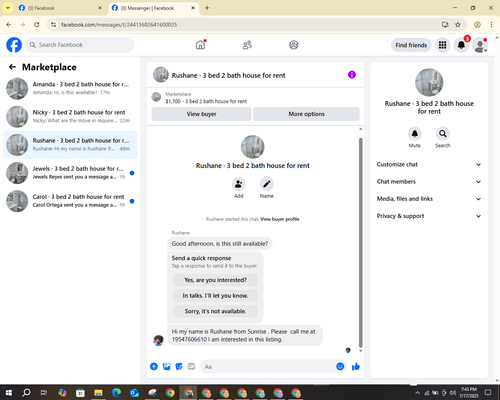This screenshot has height=400, width=500.
Task: Send quick reply "Sorry, it's not available."
Action: click(215, 311)
